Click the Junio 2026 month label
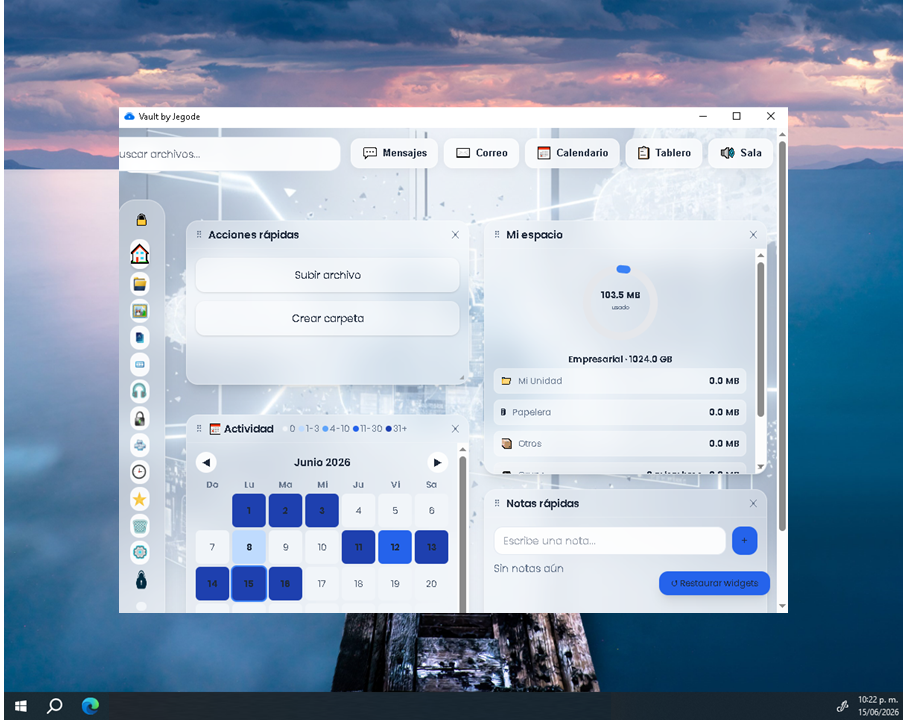The height and width of the screenshot is (720, 907). click(x=322, y=462)
